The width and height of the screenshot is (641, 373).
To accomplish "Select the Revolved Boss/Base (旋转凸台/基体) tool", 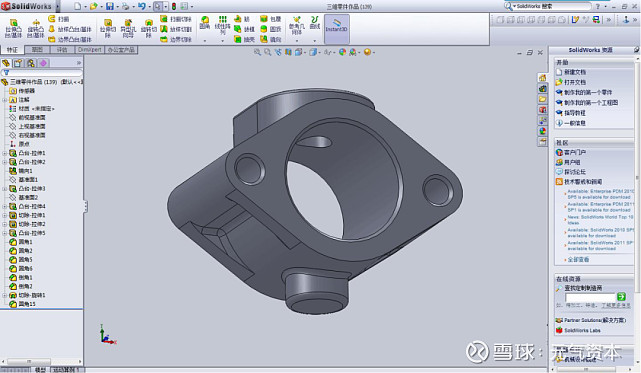I will click(36, 28).
